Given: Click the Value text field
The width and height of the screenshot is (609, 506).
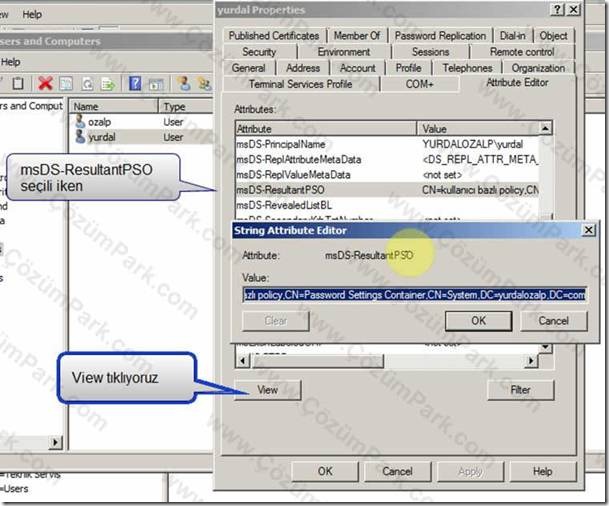Looking at the screenshot, I should pos(414,295).
